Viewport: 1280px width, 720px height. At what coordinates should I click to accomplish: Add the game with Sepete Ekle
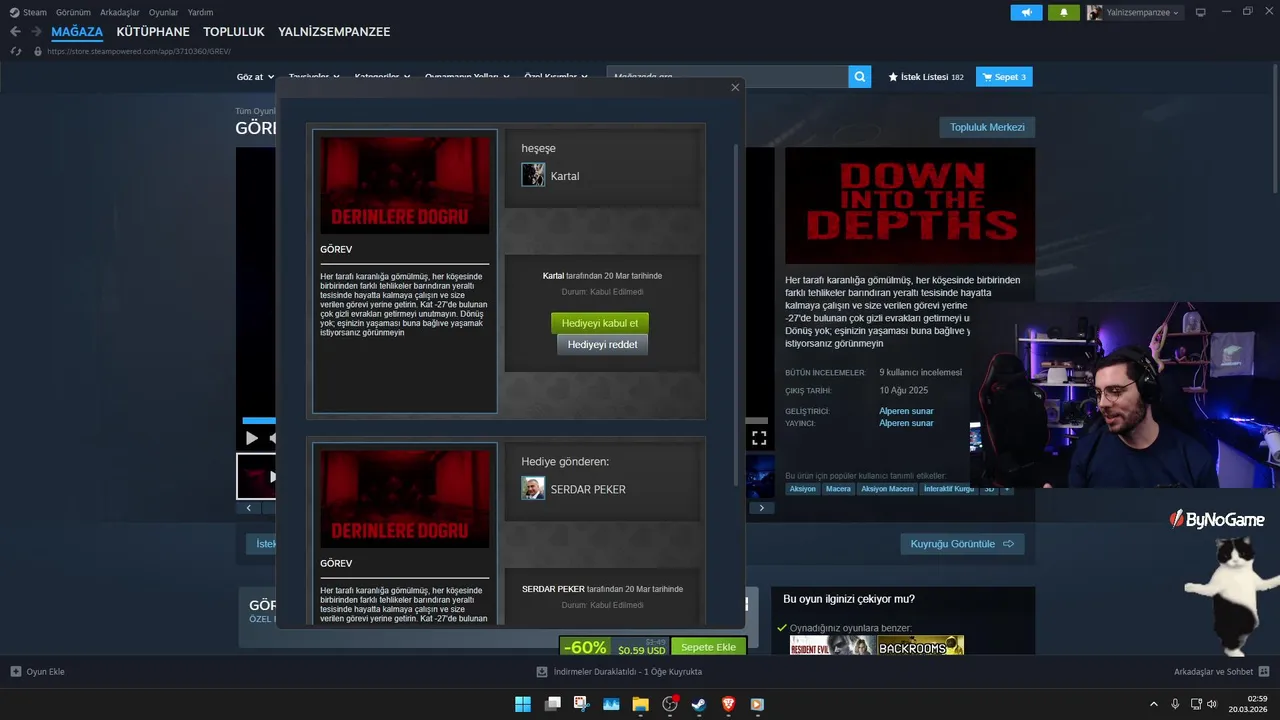708,647
